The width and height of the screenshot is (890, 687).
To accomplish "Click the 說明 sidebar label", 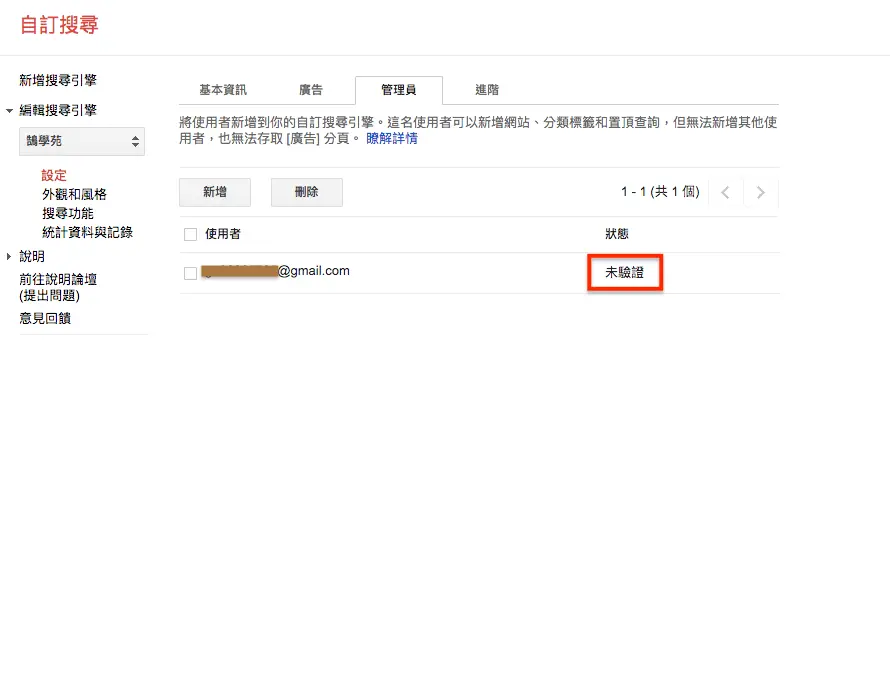I will 32,257.
